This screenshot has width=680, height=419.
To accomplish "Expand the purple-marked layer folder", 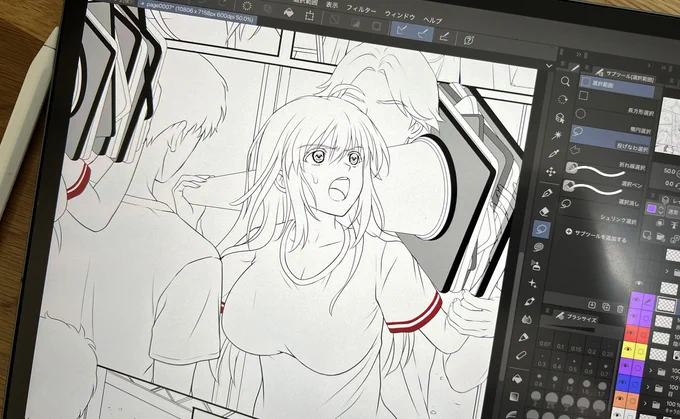I will [651, 370].
